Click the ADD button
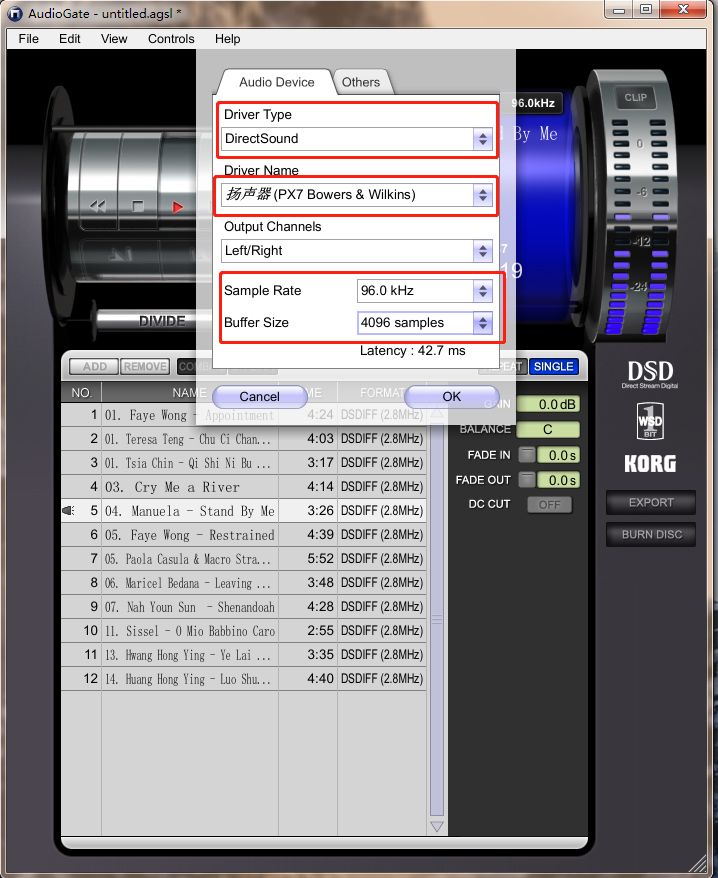 pos(94,367)
